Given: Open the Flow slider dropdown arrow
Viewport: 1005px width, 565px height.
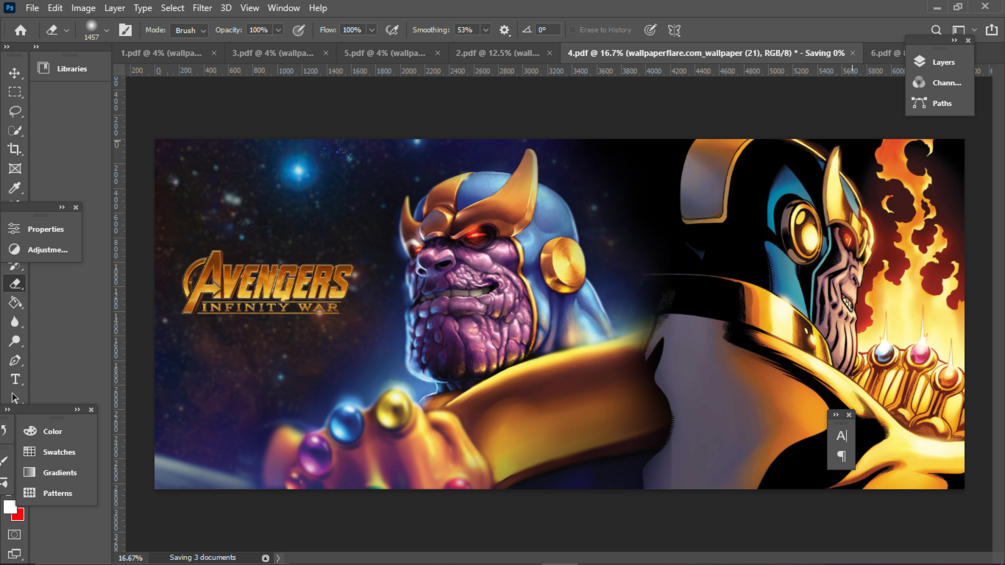Looking at the screenshot, I should 372,30.
